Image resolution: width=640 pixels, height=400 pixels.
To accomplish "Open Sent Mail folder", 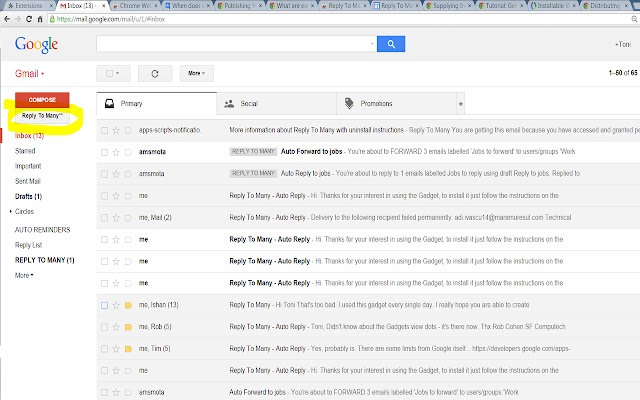I will coord(28,181).
